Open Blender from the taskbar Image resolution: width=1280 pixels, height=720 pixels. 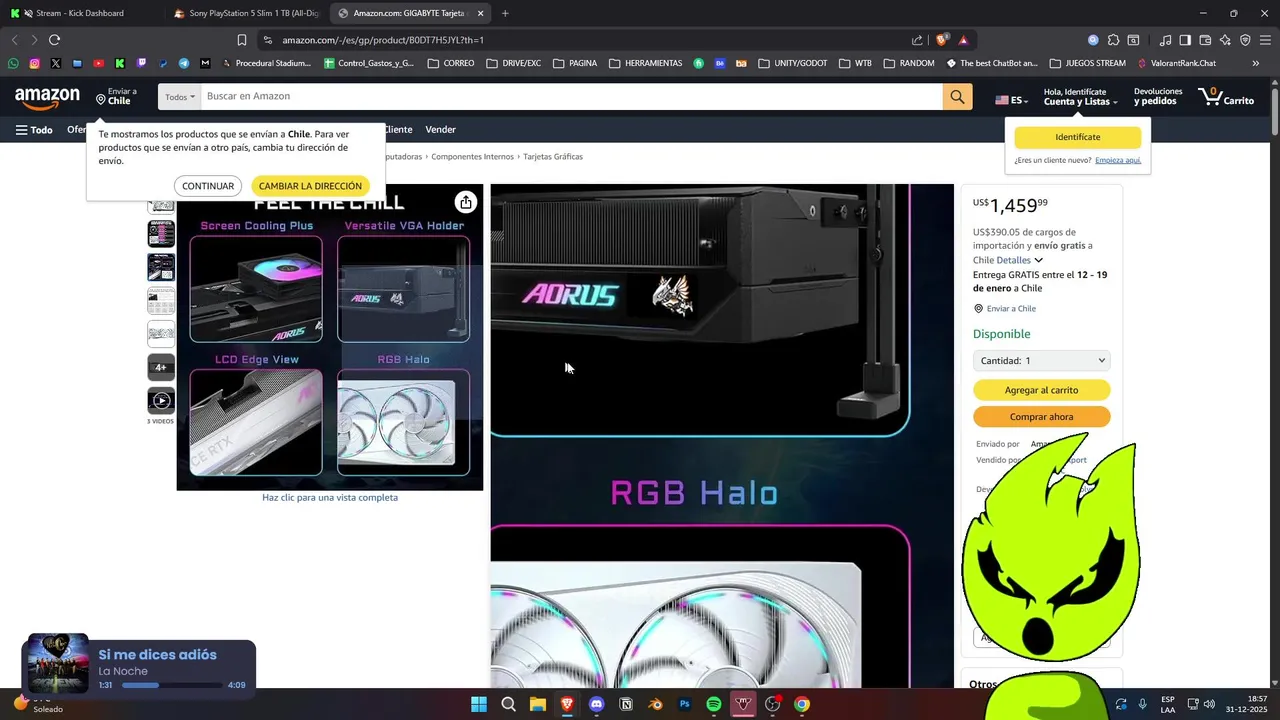655,704
